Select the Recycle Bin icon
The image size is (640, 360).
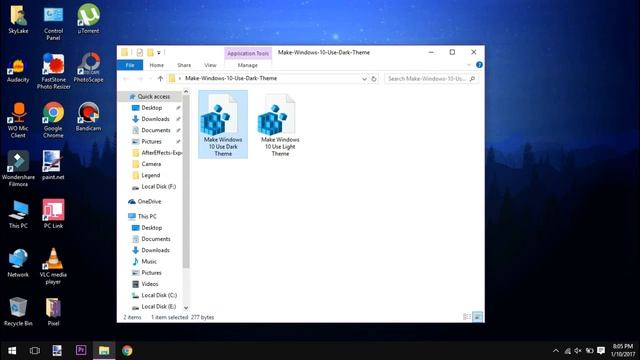(18, 311)
